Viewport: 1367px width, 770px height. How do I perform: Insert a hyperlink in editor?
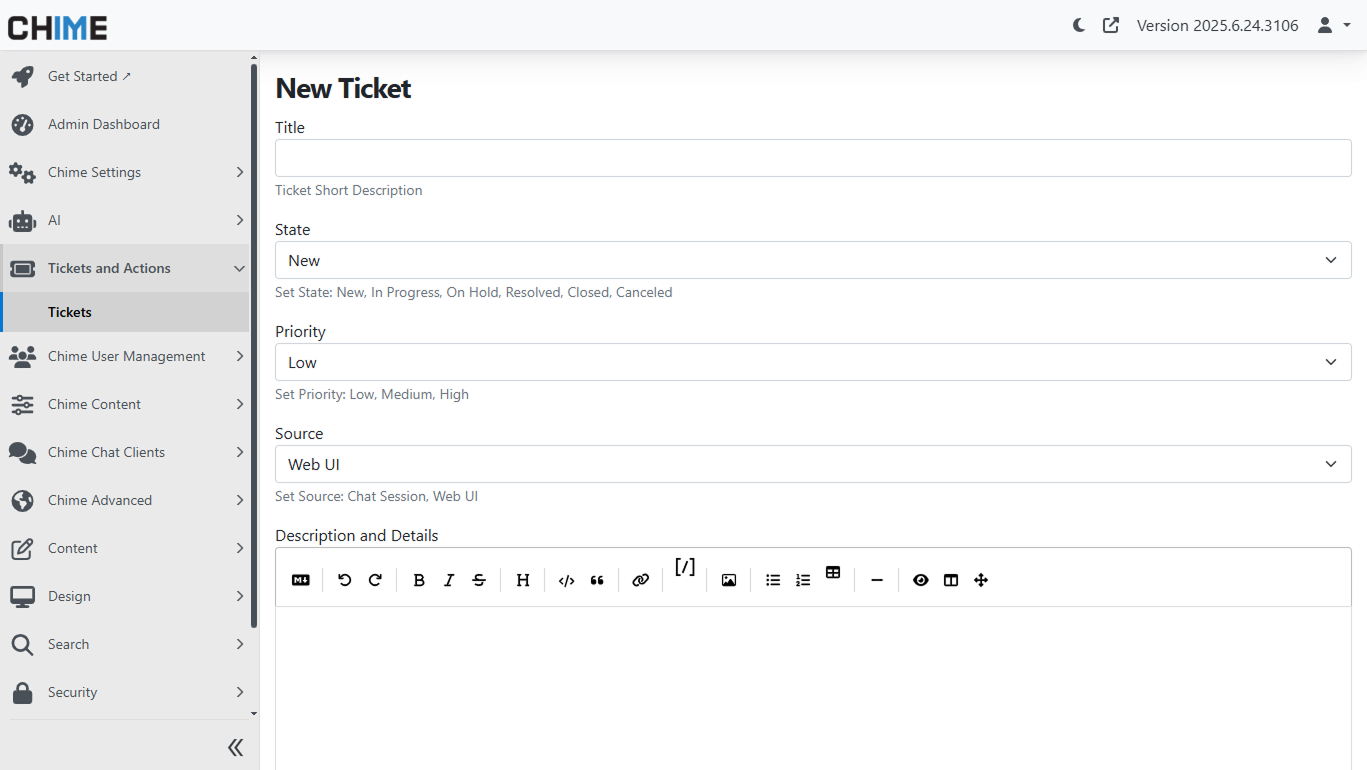pos(641,580)
